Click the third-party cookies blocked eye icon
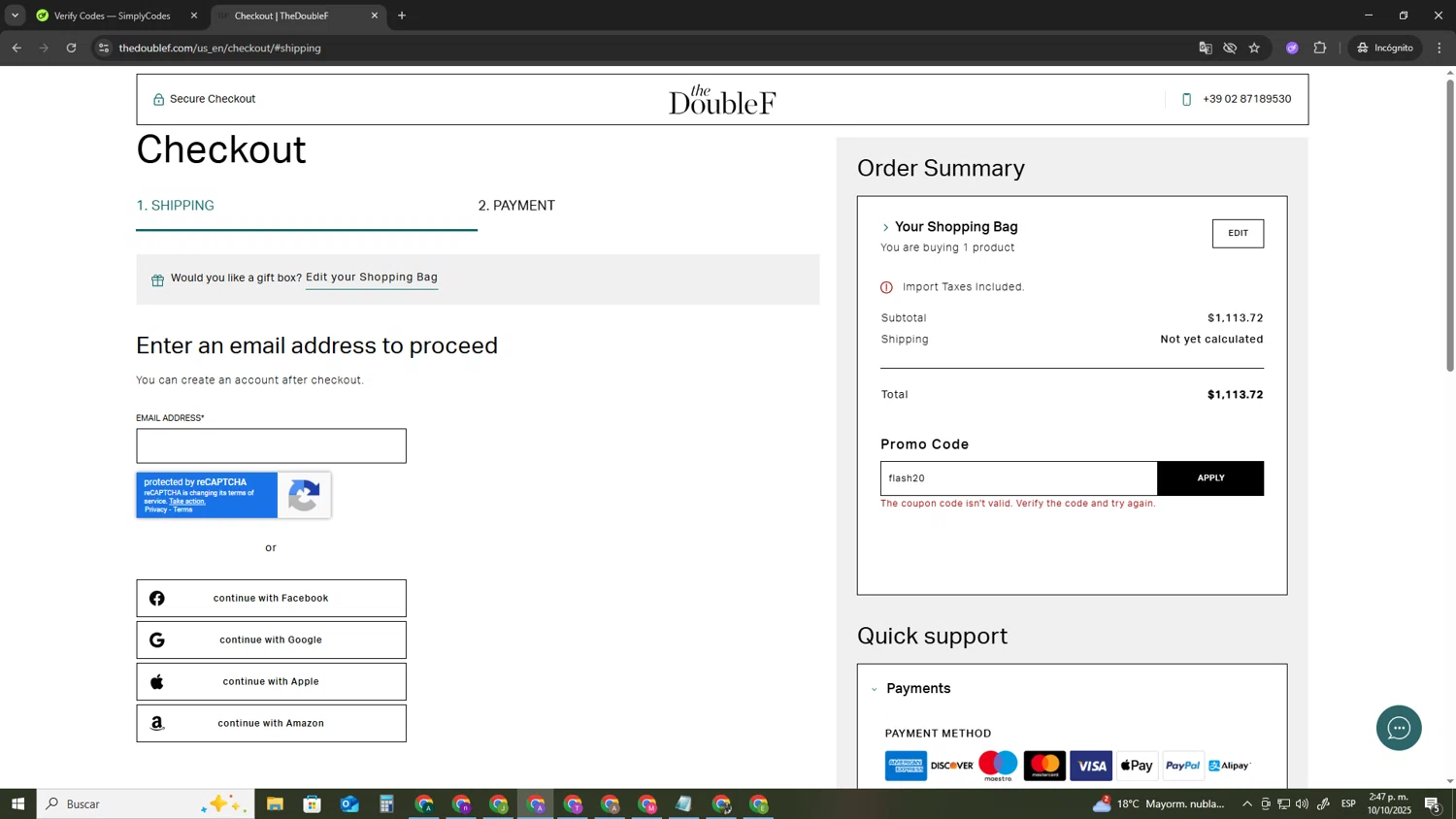1456x819 pixels. [1230, 48]
